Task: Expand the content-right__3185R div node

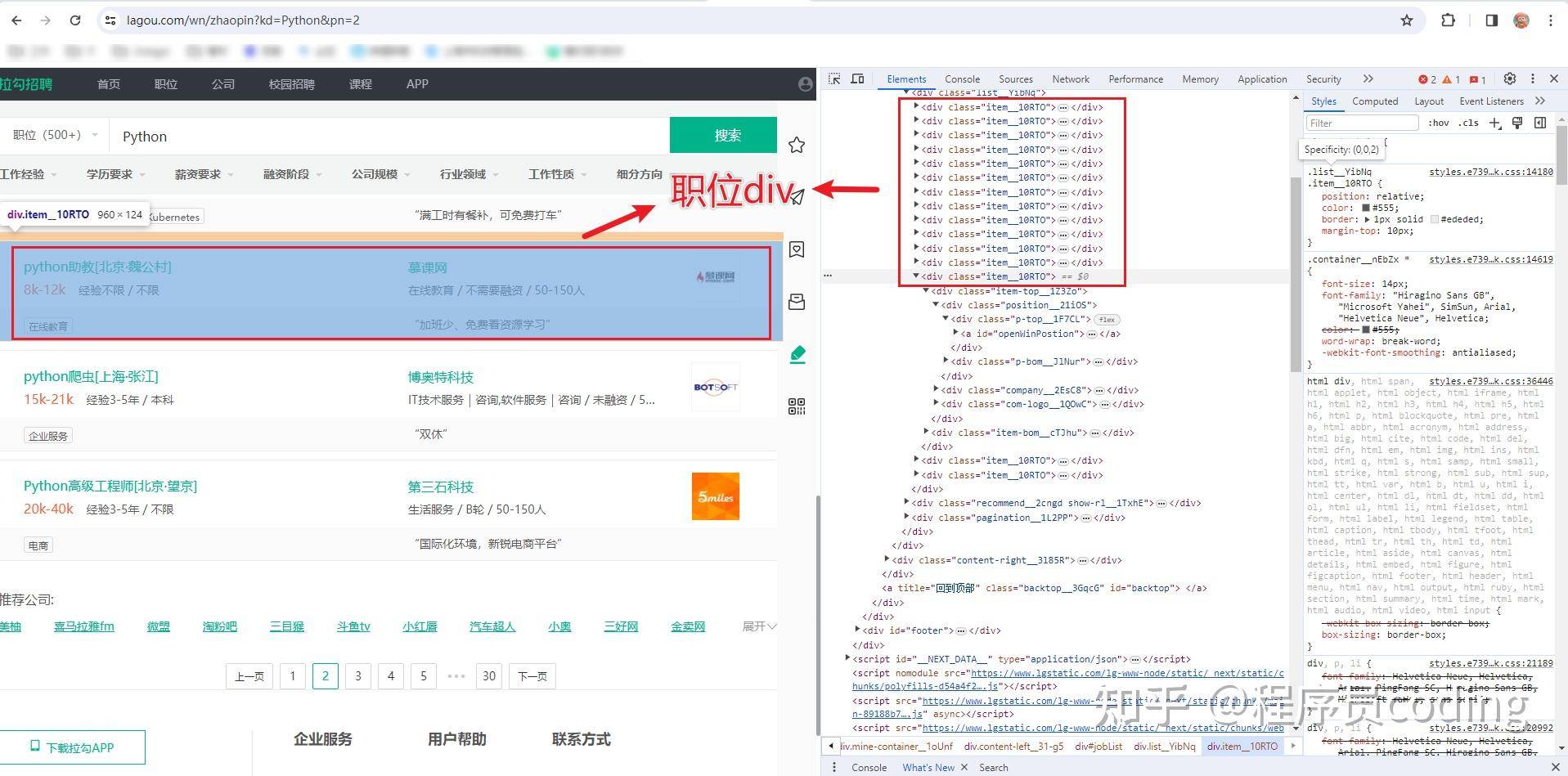Action: click(x=887, y=560)
